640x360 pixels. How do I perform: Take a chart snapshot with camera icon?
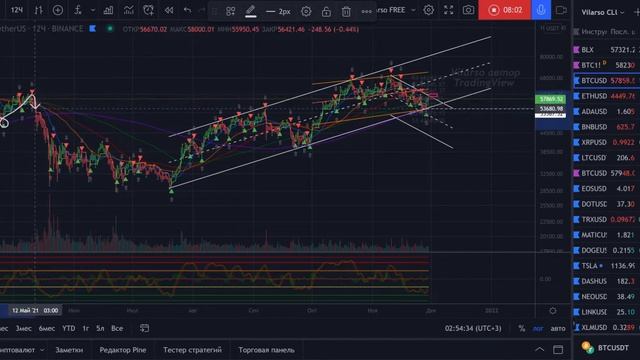coord(468,10)
